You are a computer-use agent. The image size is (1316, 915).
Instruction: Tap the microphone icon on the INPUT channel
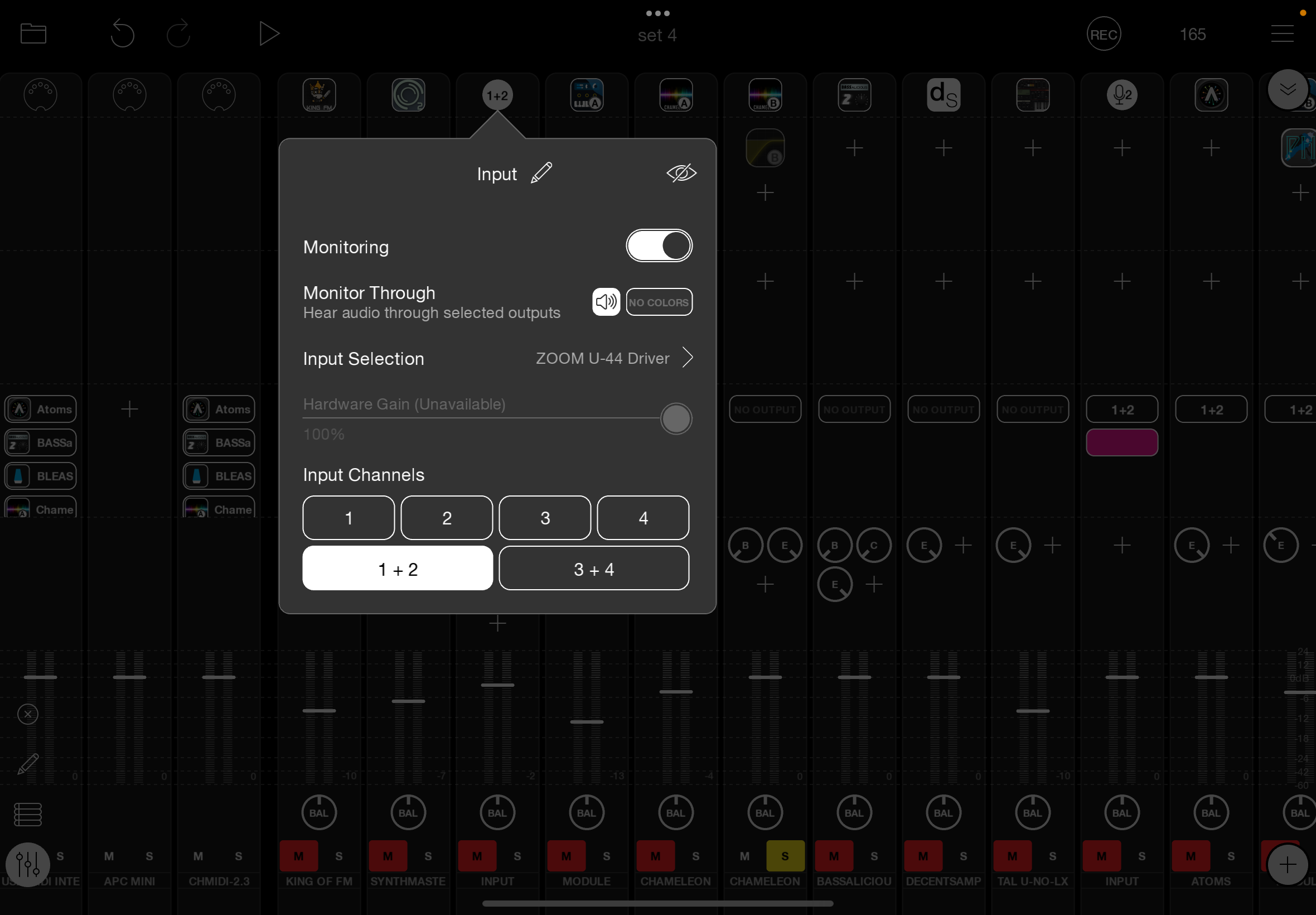tap(1121, 95)
